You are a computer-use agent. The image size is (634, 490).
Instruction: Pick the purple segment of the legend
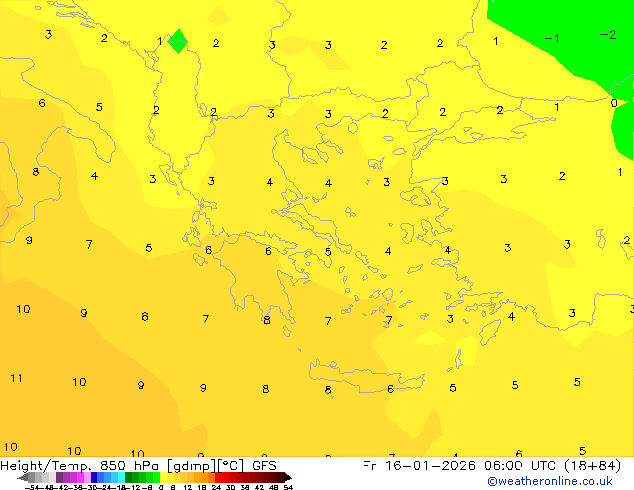[66, 477]
